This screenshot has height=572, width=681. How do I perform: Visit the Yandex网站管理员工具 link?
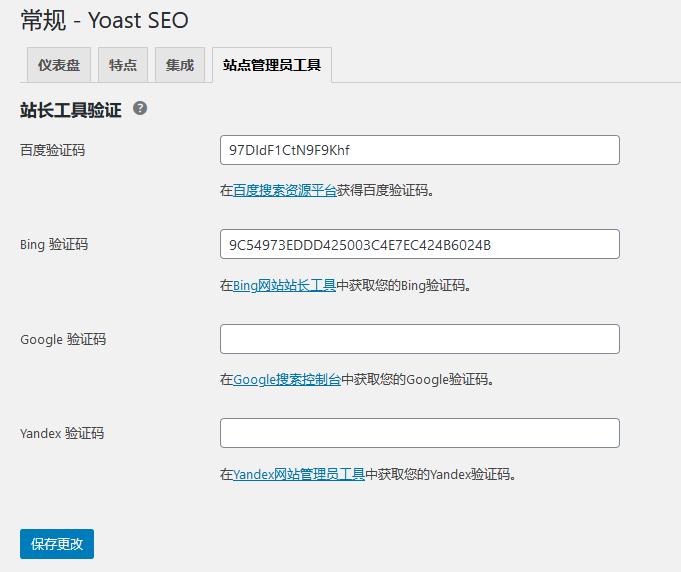point(298,475)
